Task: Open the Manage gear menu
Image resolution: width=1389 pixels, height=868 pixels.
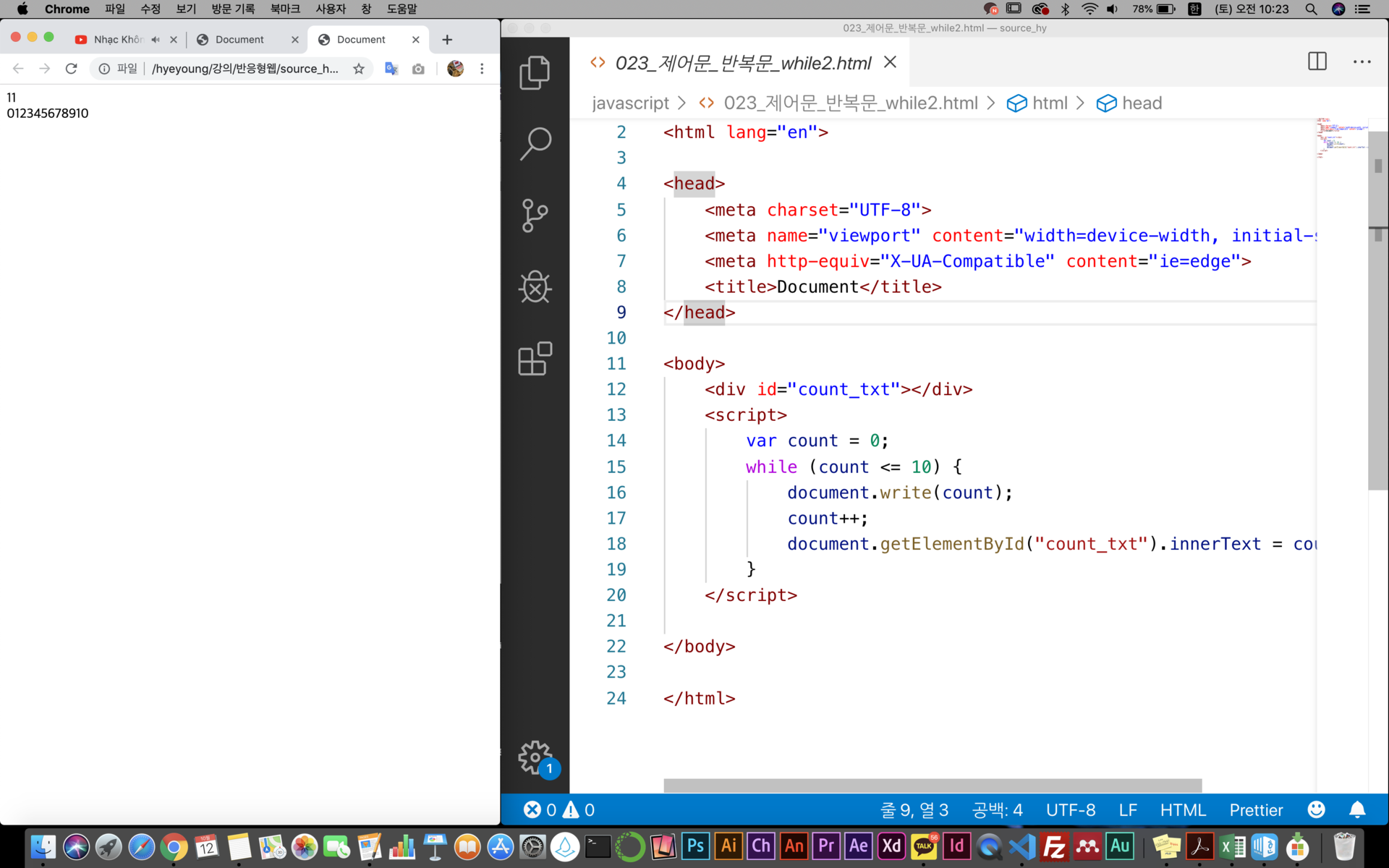Action: [x=535, y=757]
